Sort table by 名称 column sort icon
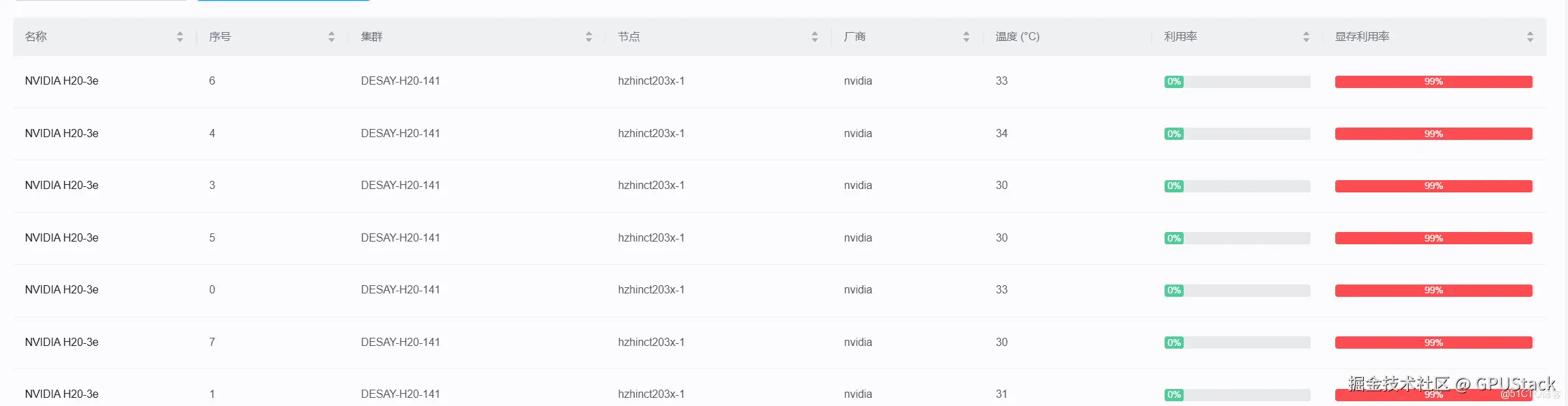The height and width of the screenshot is (406, 1568). 180,37
